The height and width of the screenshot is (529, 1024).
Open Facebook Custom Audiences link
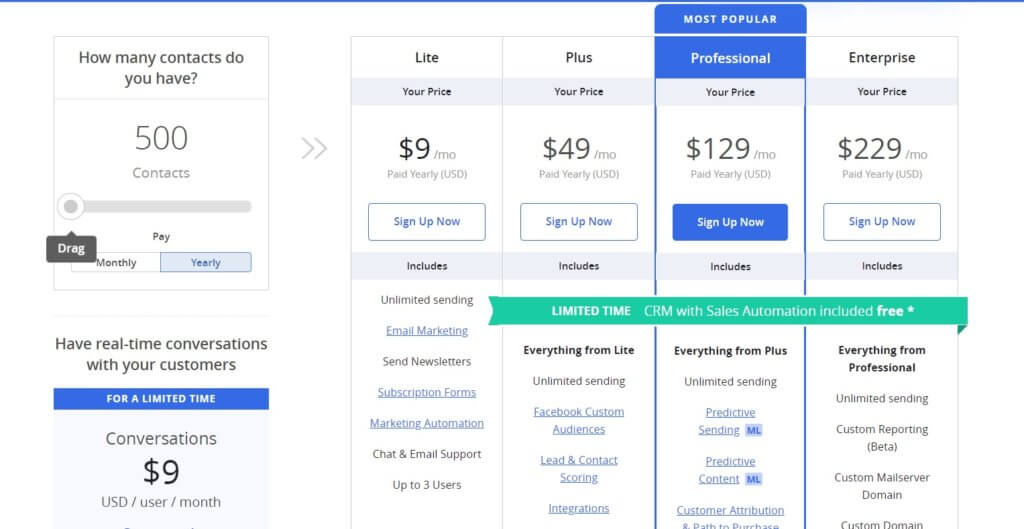coord(579,420)
